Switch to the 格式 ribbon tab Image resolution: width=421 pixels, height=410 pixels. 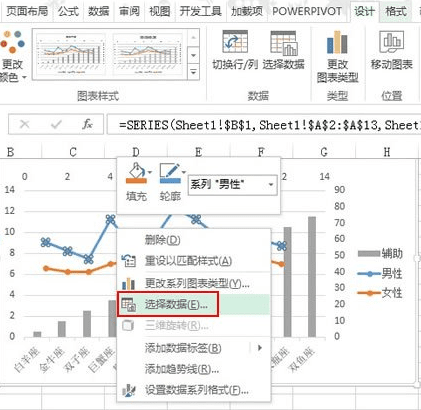(396, 11)
